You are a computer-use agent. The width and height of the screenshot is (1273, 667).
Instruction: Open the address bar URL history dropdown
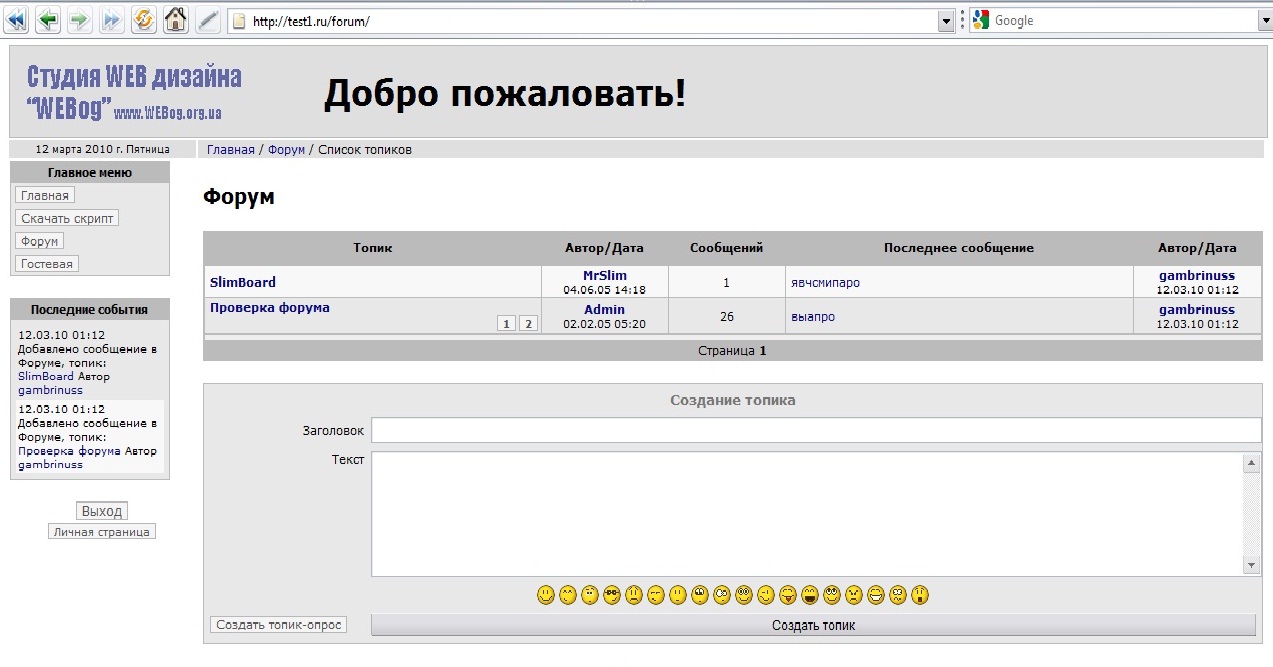pos(946,21)
